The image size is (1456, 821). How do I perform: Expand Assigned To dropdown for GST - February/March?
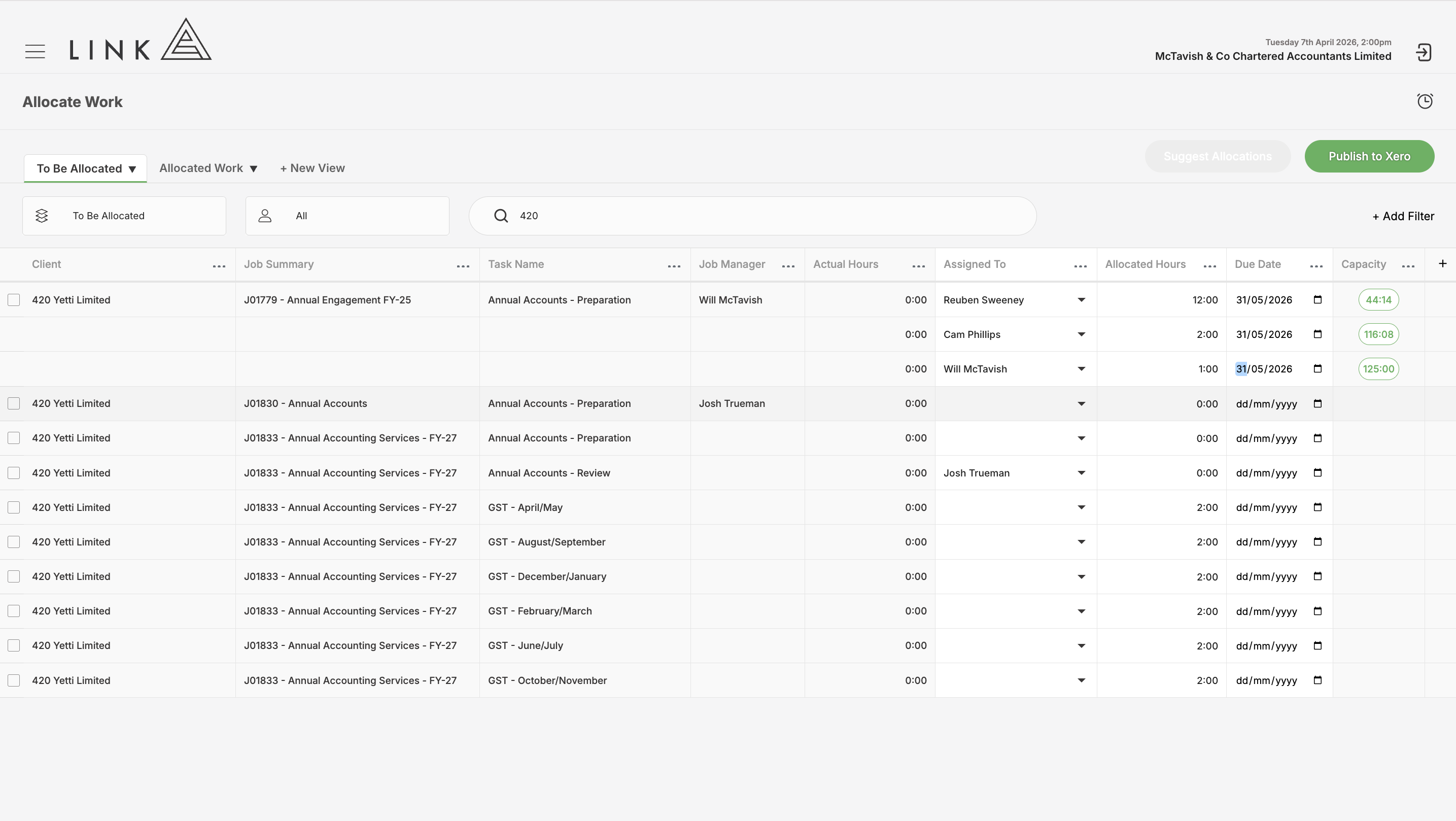pos(1081,611)
